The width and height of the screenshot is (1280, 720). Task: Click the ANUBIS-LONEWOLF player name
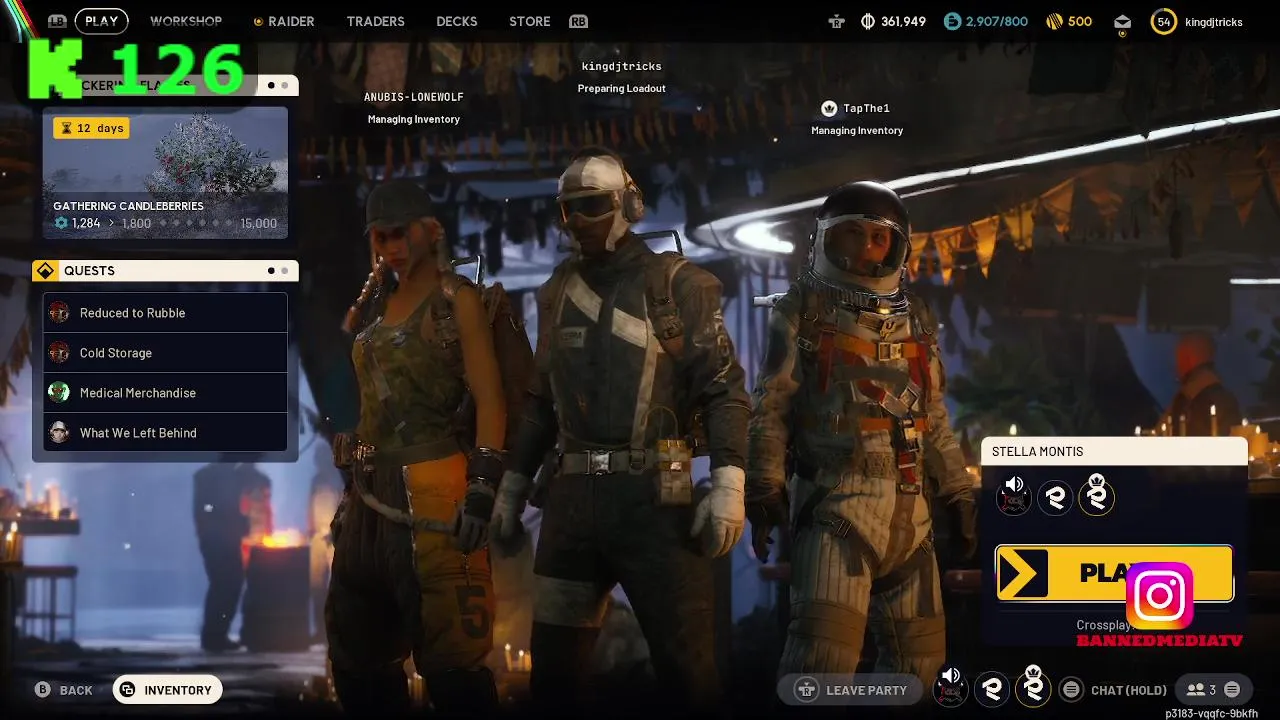414,97
